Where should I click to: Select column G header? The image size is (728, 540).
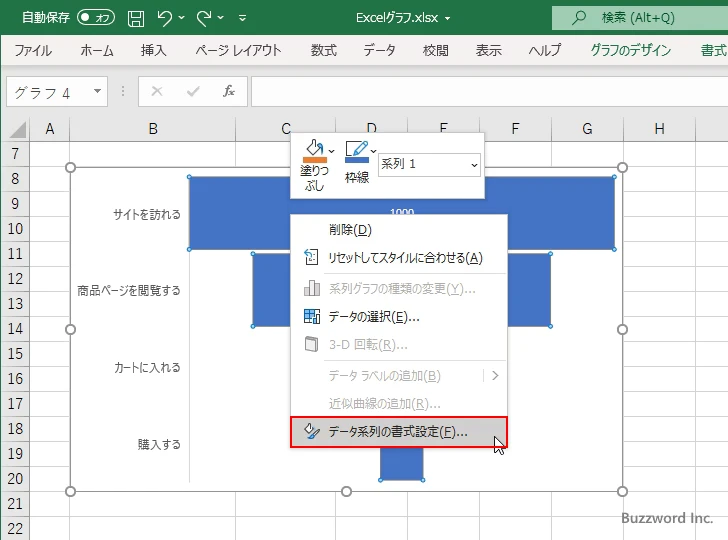click(x=587, y=129)
